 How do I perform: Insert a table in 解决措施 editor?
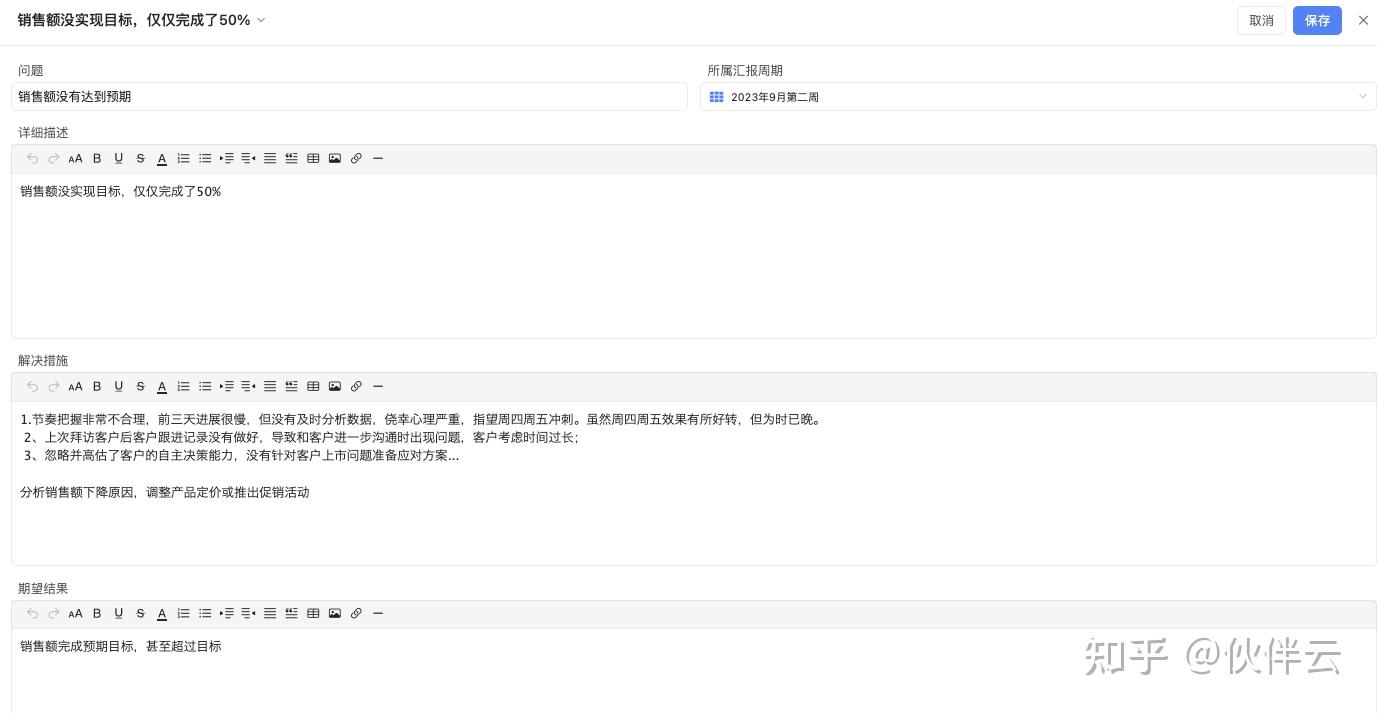(313, 386)
